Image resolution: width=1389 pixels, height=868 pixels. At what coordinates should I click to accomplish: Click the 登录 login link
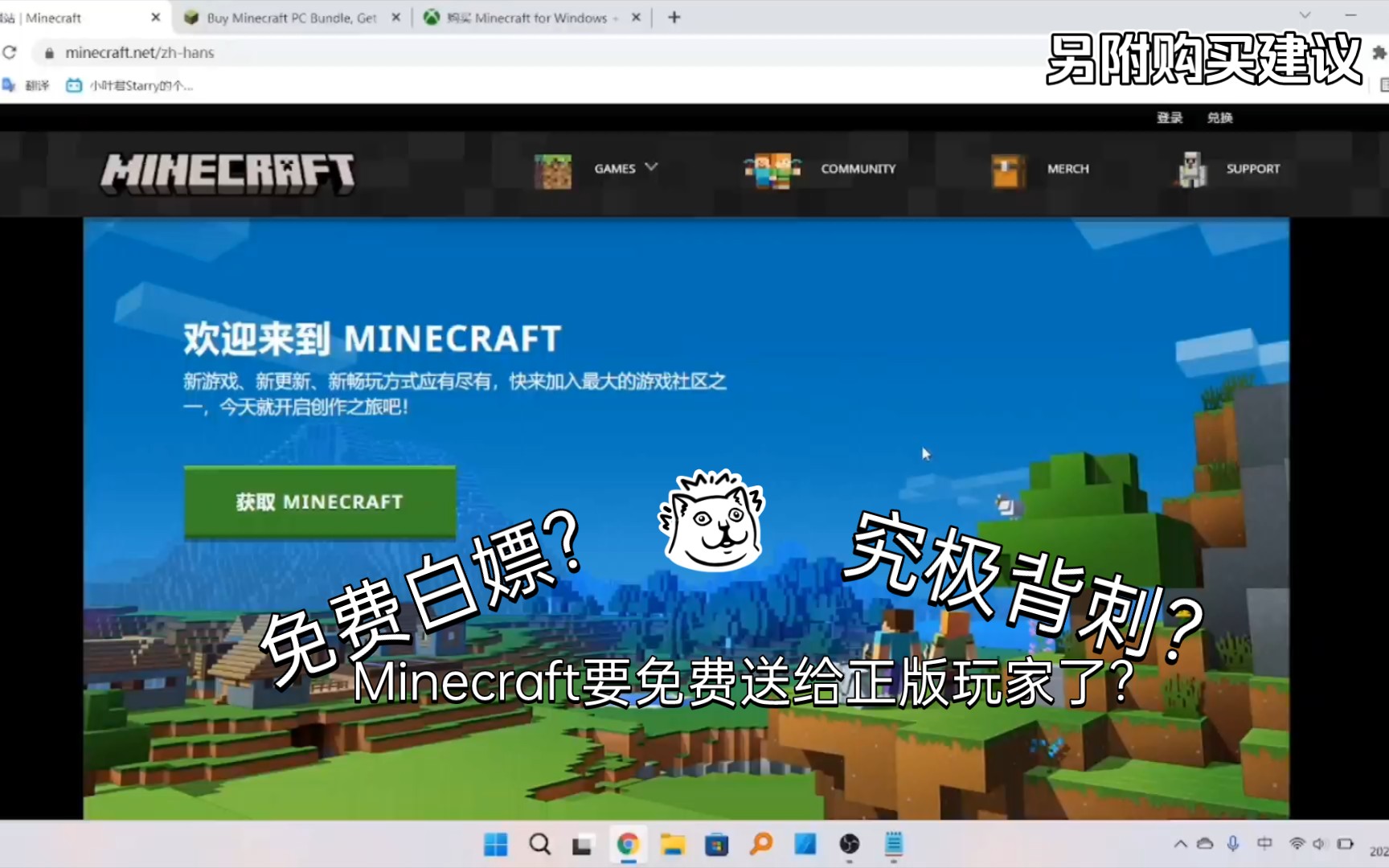click(1170, 117)
